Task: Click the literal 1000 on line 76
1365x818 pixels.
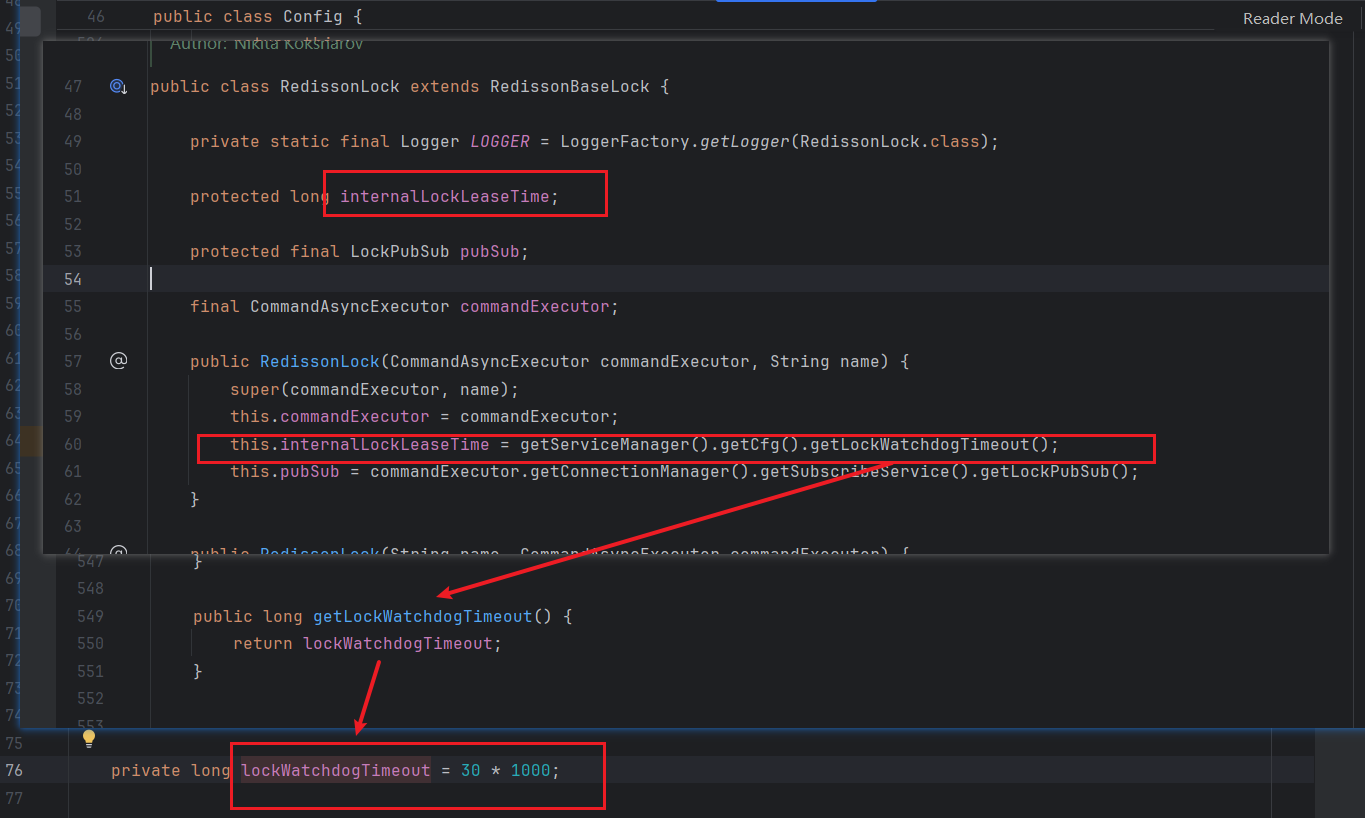Action: (x=530, y=770)
